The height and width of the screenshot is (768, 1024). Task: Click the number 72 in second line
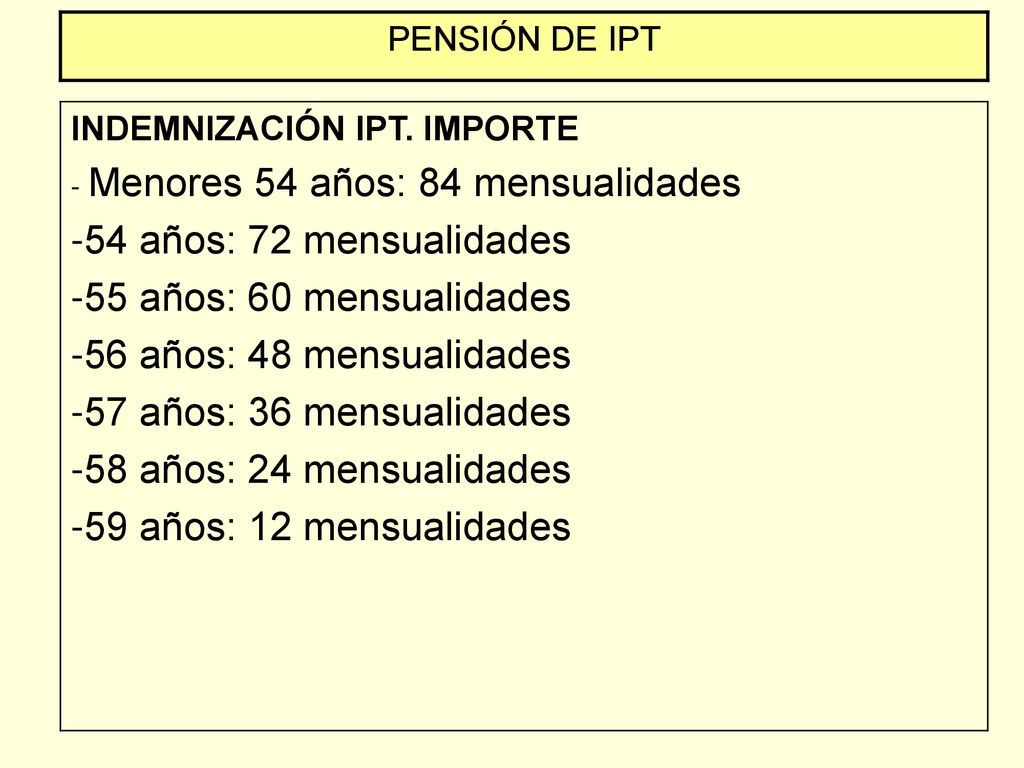coord(269,240)
